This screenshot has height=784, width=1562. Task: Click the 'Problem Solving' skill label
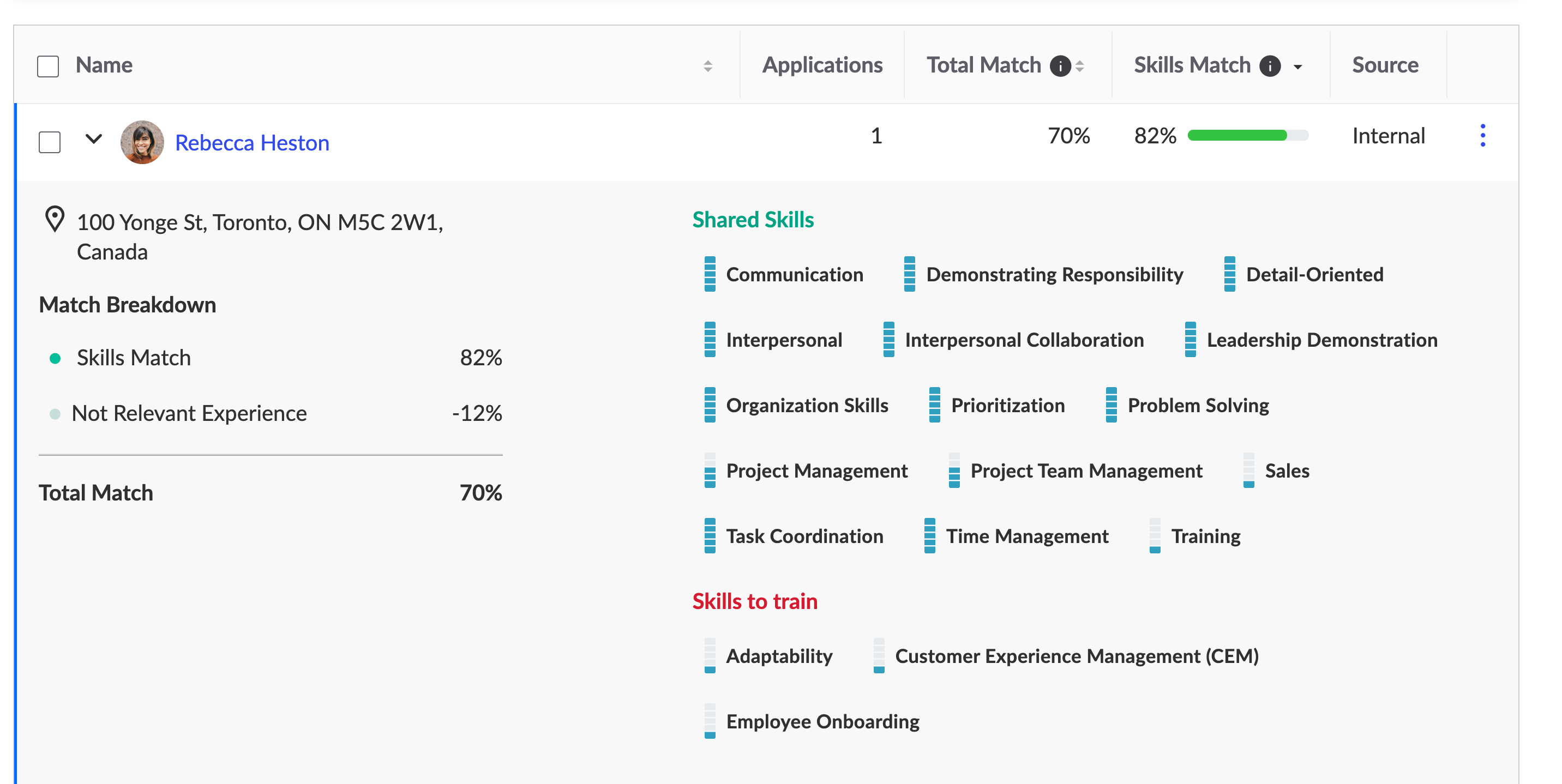coord(1198,406)
